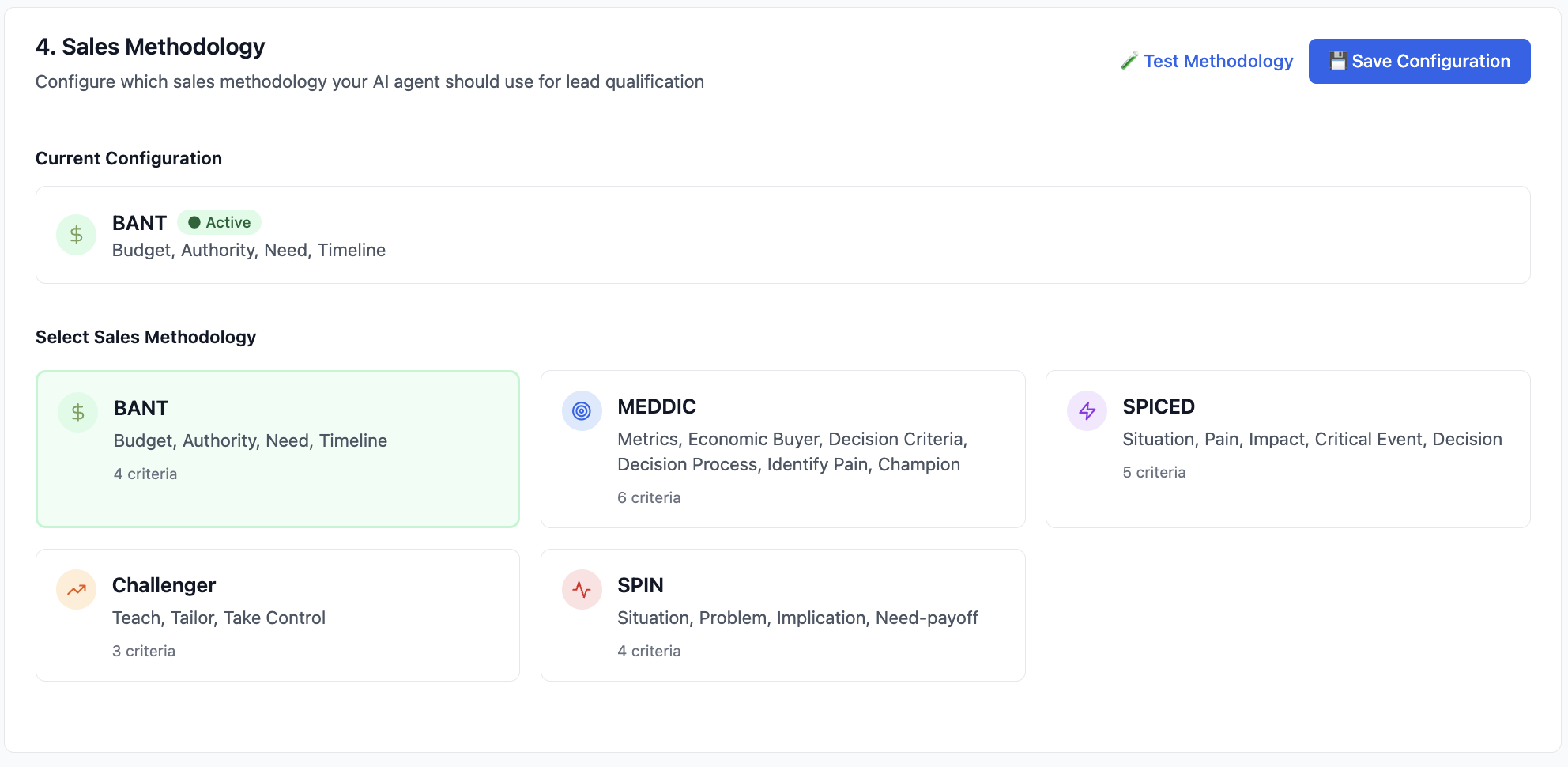The height and width of the screenshot is (767, 1568).
Task: Pick the Challenger methodology title
Action: click(164, 586)
